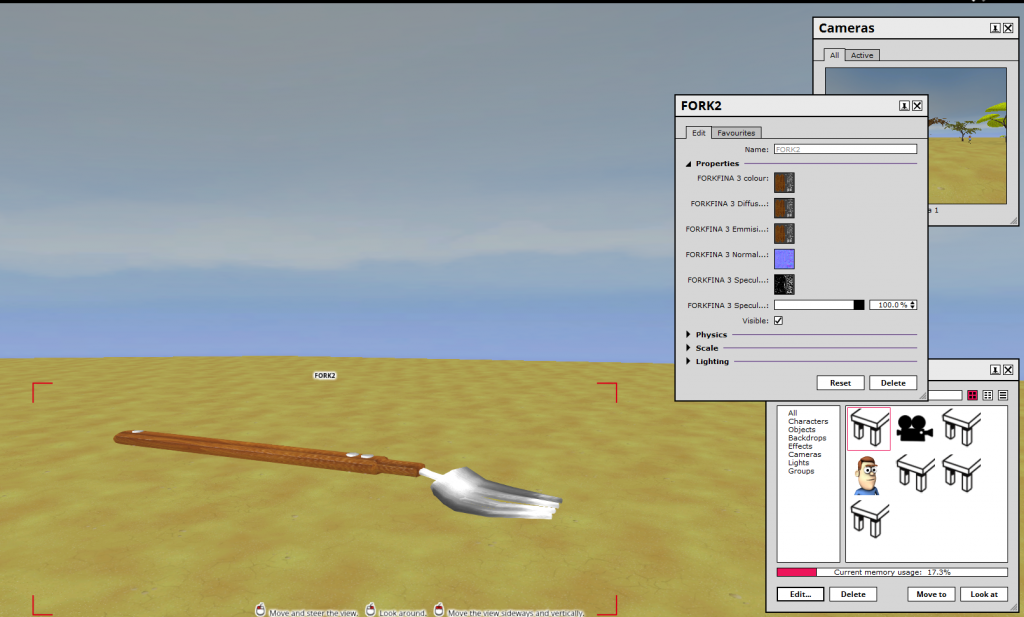Click the Edit... button
The image size is (1024, 617).
[801, 594]
